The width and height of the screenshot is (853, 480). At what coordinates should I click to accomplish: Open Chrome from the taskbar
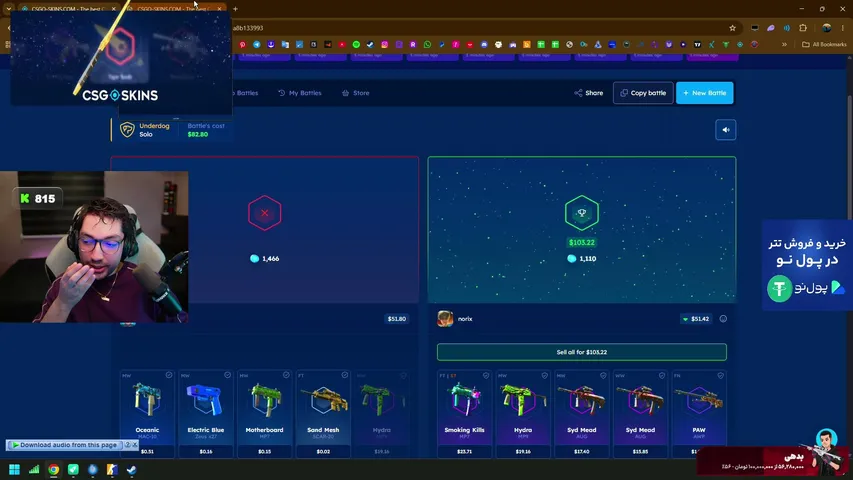pyautogui.click(x=53, y=469)
